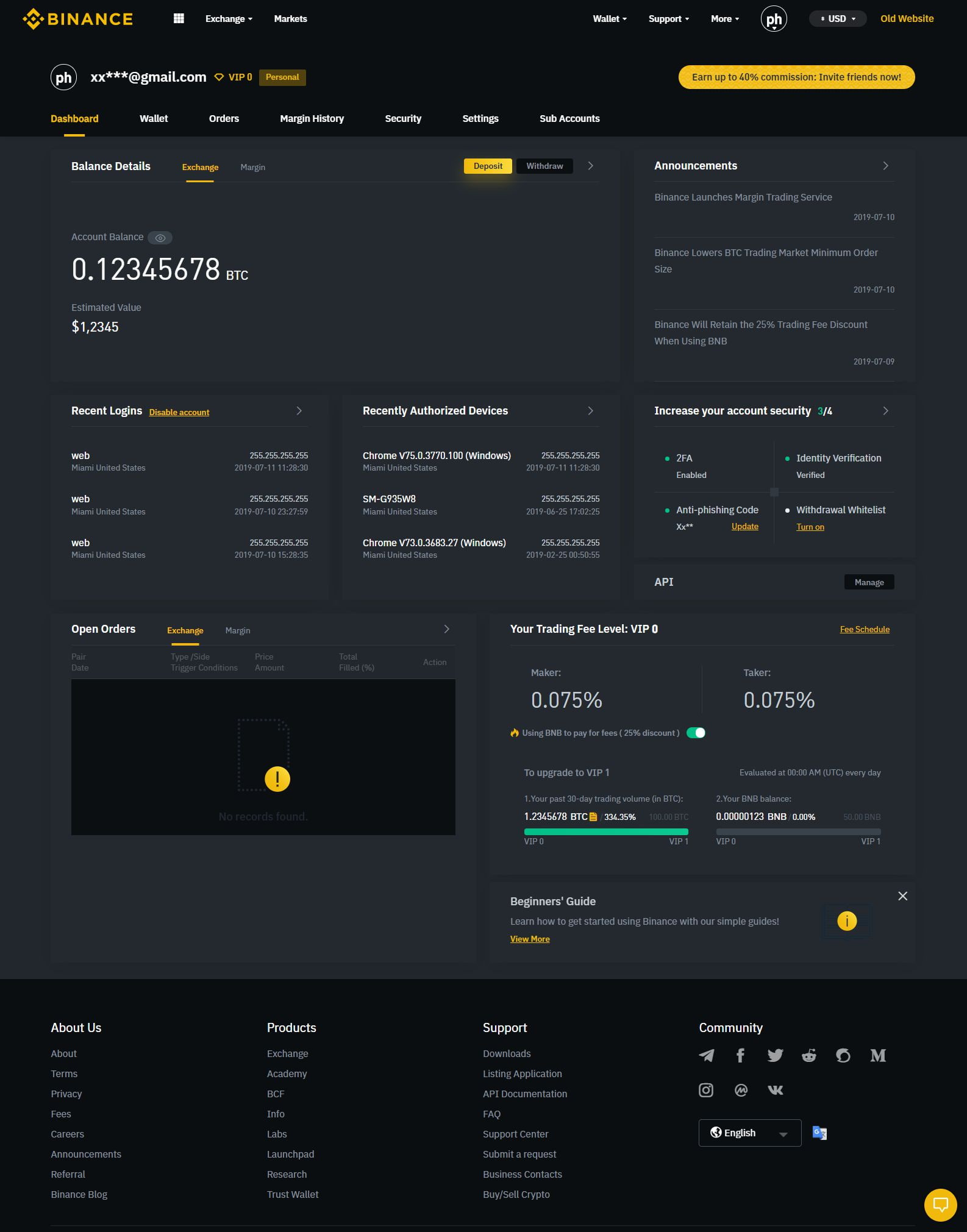Click the API Manage button
Viewport: 967px width, 1232px height.
pyautogui.click(x=869, y=582)
